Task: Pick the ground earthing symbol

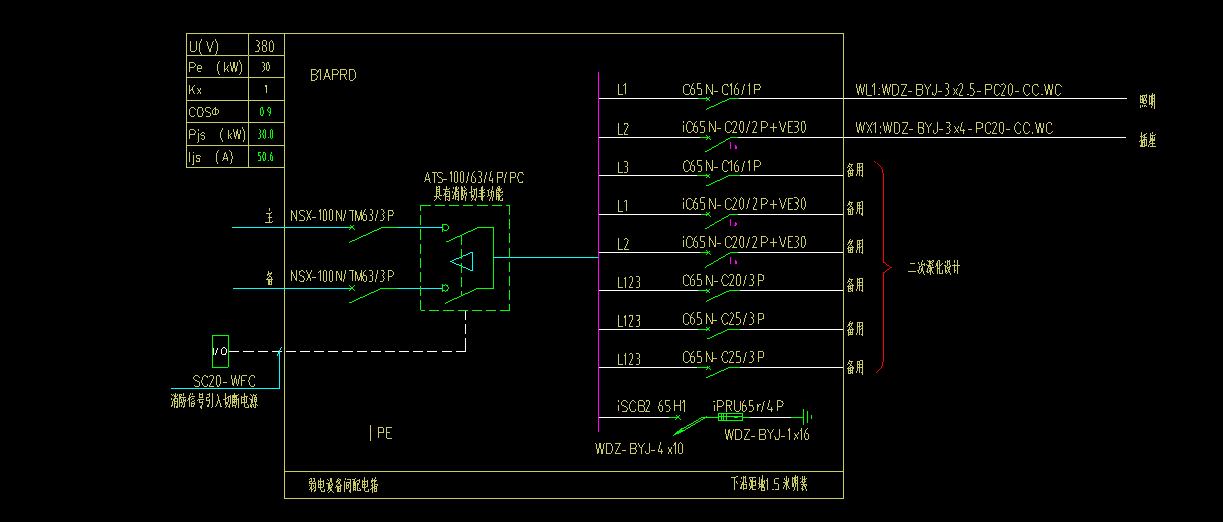Action: point(806,417)
